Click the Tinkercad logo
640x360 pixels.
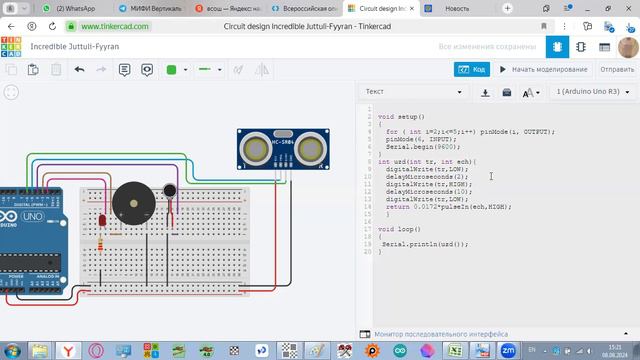pos(11,47)
